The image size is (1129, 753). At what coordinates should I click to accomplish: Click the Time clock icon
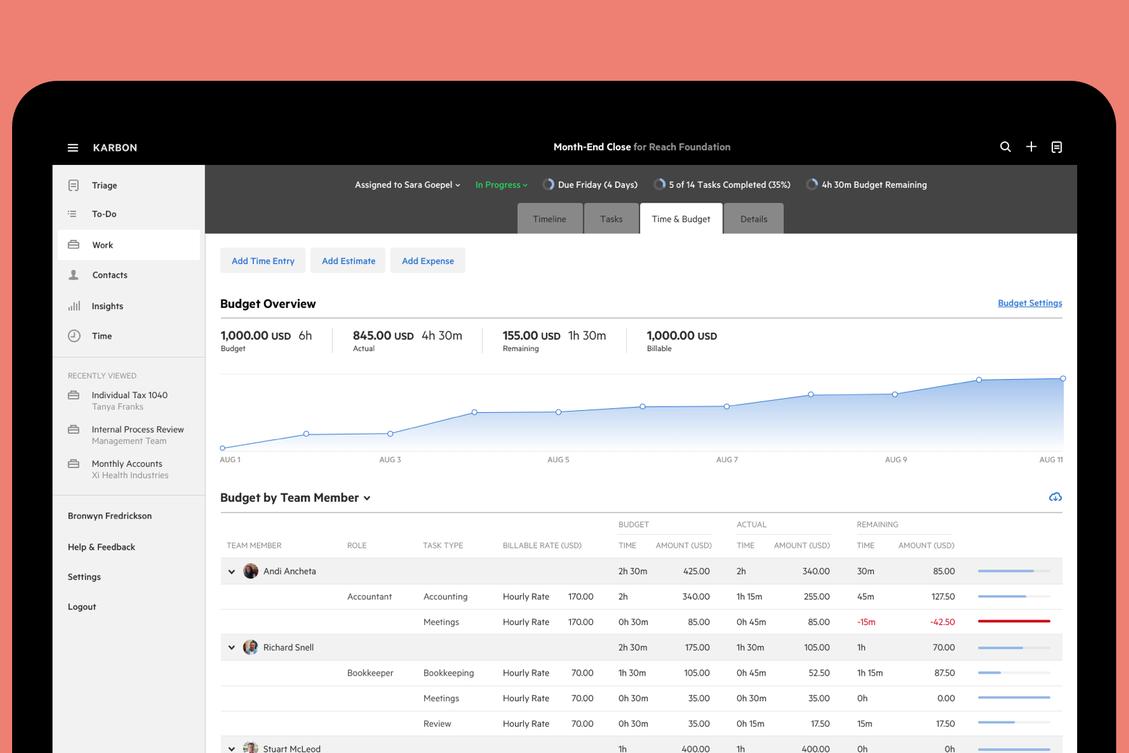(x=73, y=335)
